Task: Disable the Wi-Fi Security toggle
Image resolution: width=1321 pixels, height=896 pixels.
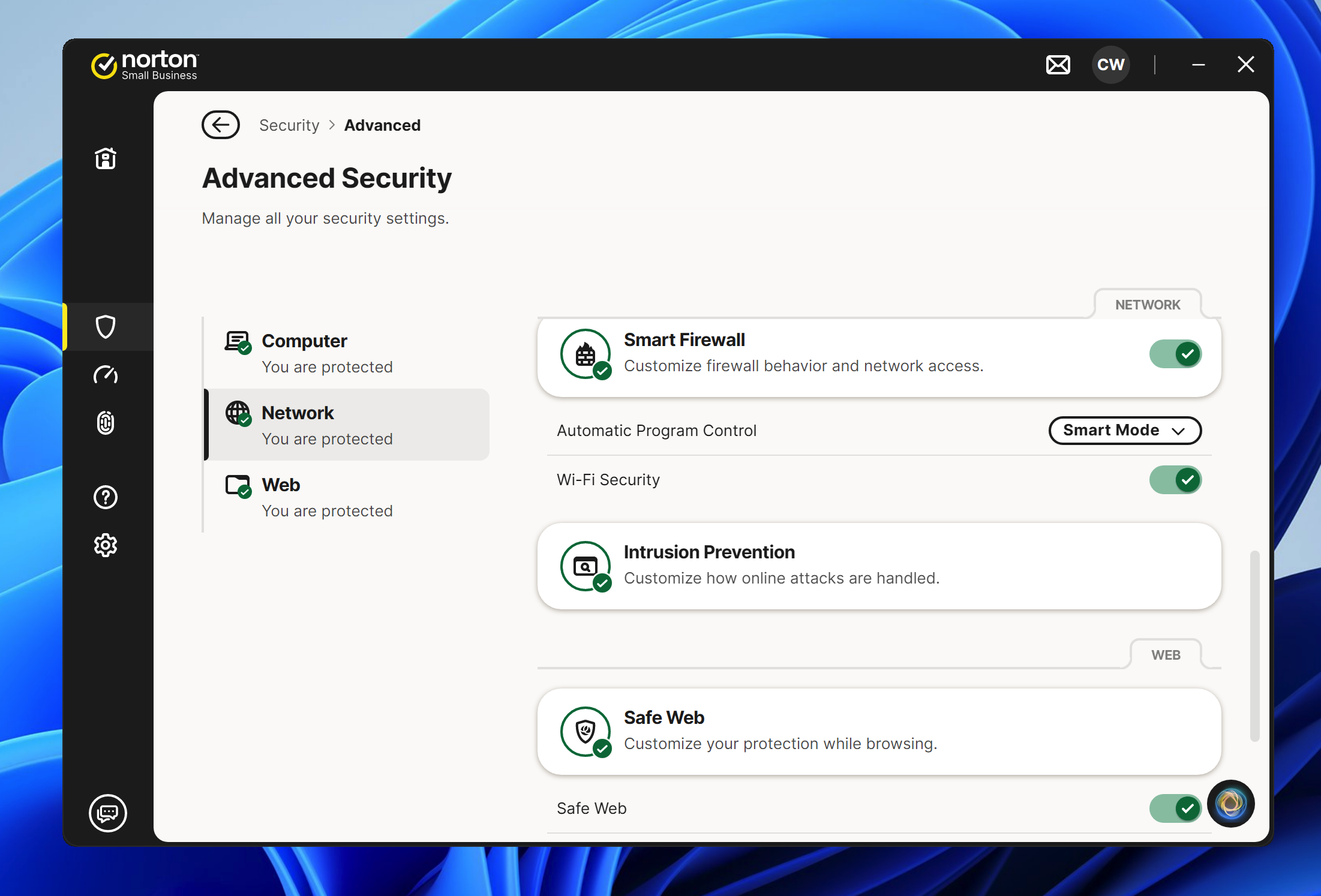Action: [1175, 480]
